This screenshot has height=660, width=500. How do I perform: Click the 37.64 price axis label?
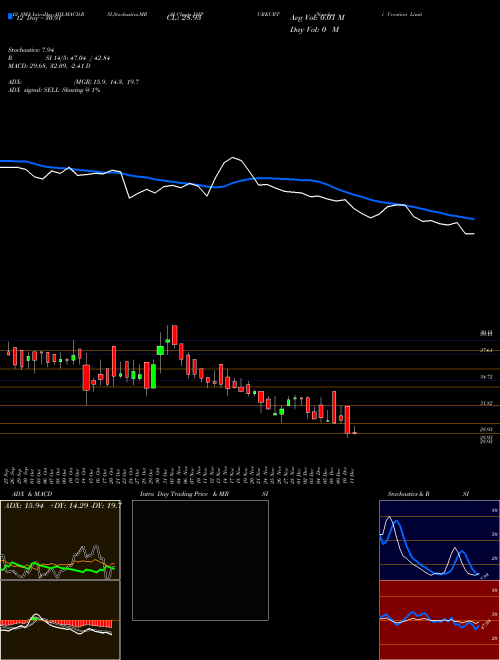coord(486,350)
